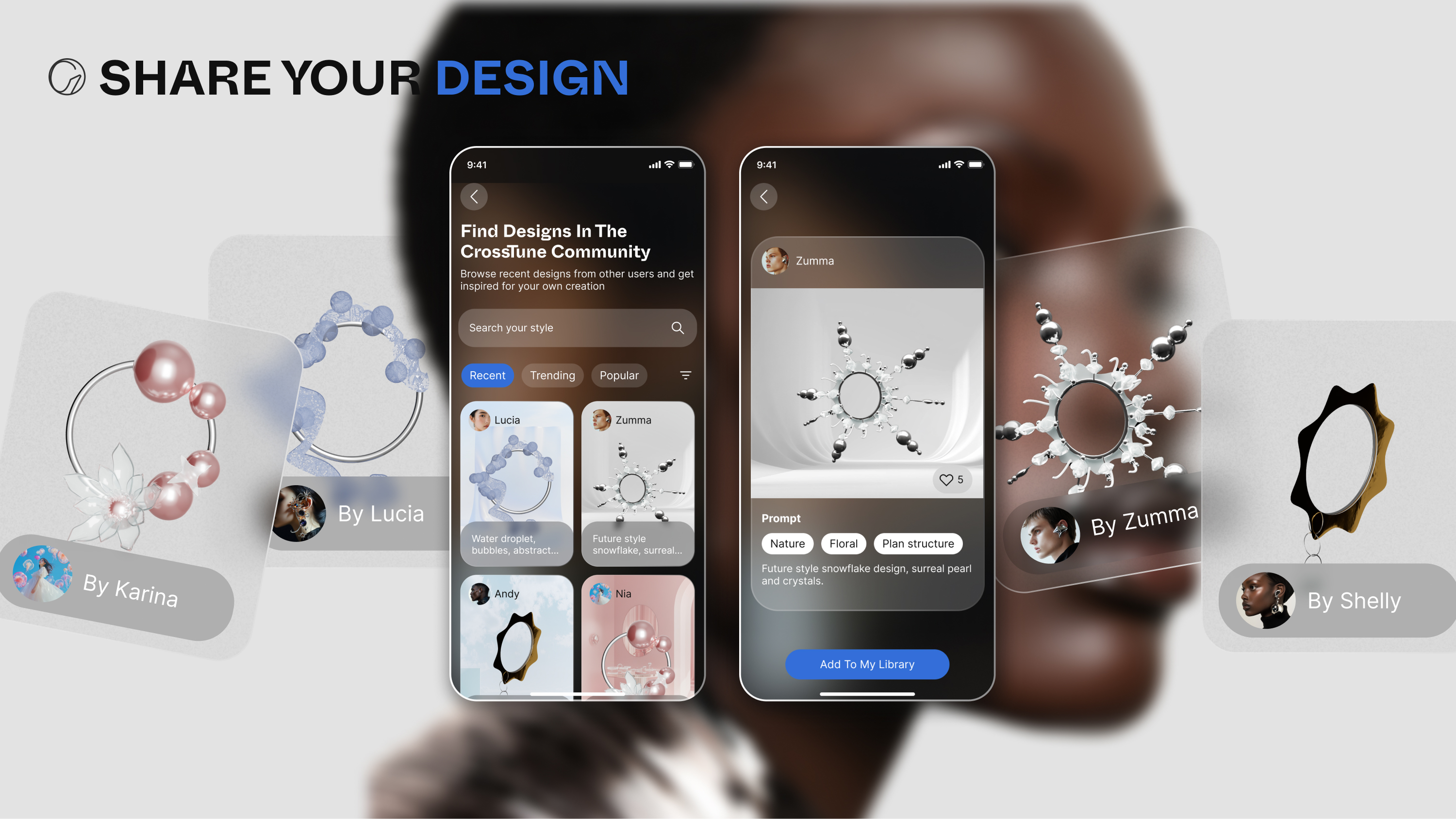Screen dimensions: 1456x819
Task: Select the Recent tab in community
Action: pos(487,374)
